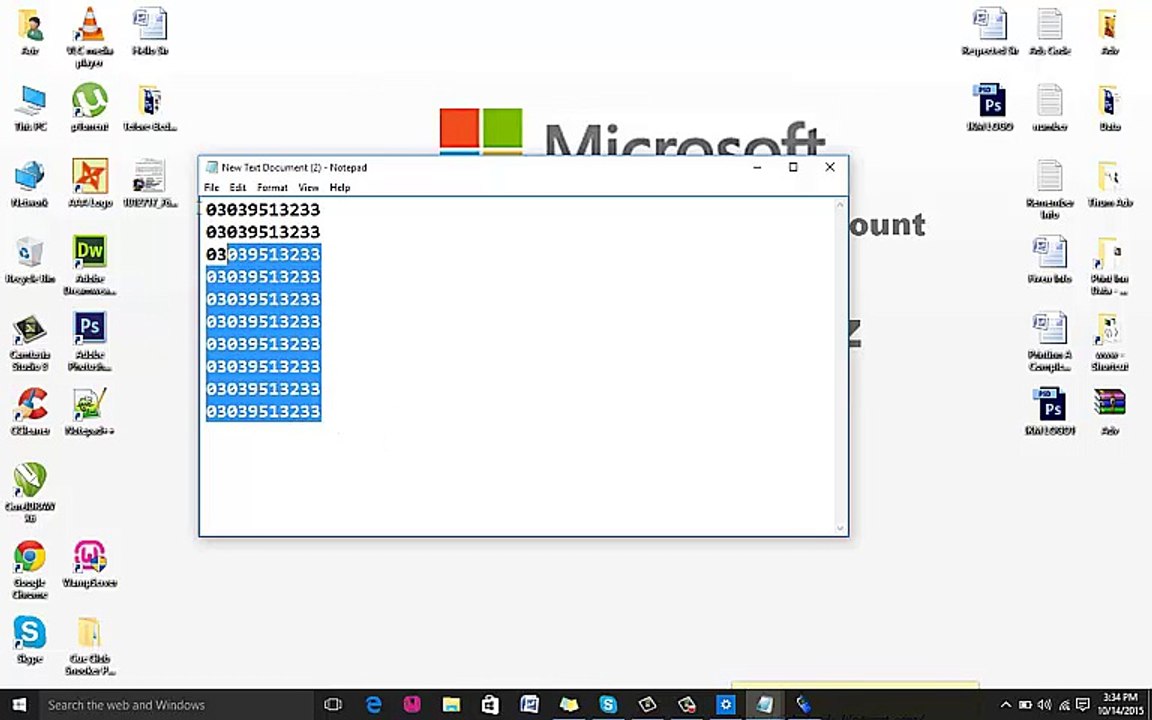Screen dimensions: 1152x720
Task: Select the user folder desktop icon
Action: [30, 32]
